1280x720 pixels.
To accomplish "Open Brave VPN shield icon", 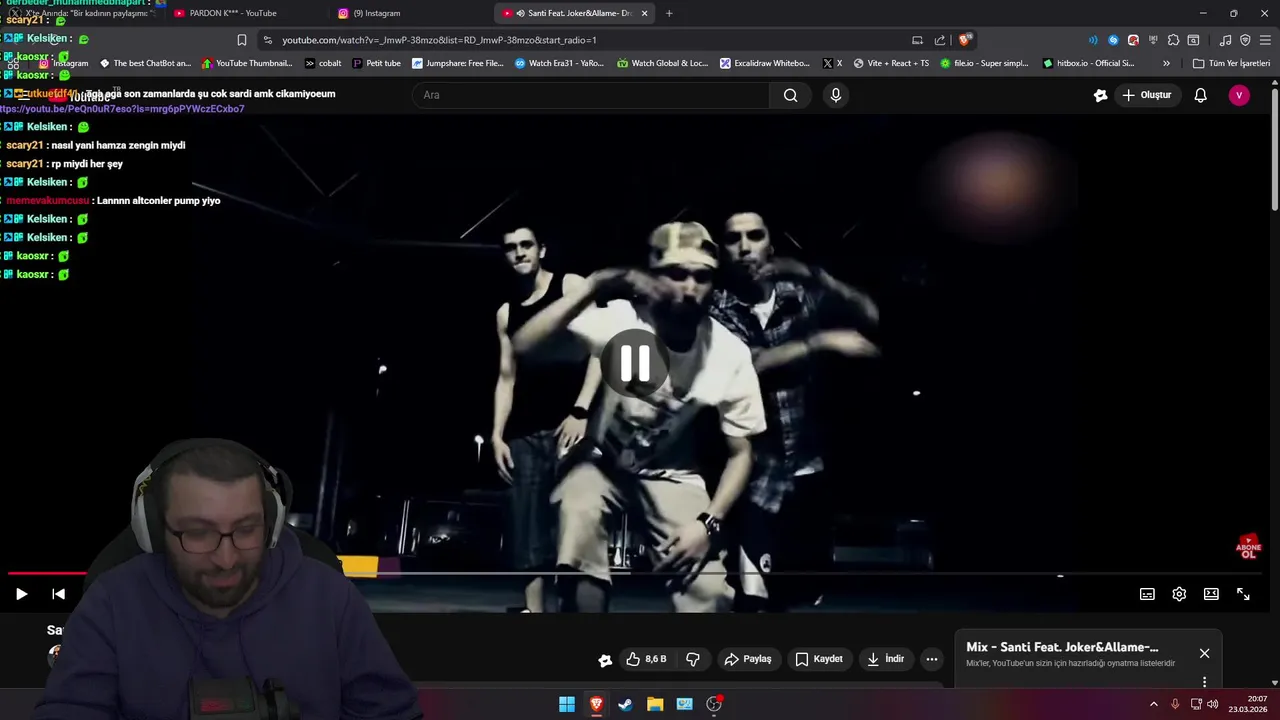I will 1245,40.
